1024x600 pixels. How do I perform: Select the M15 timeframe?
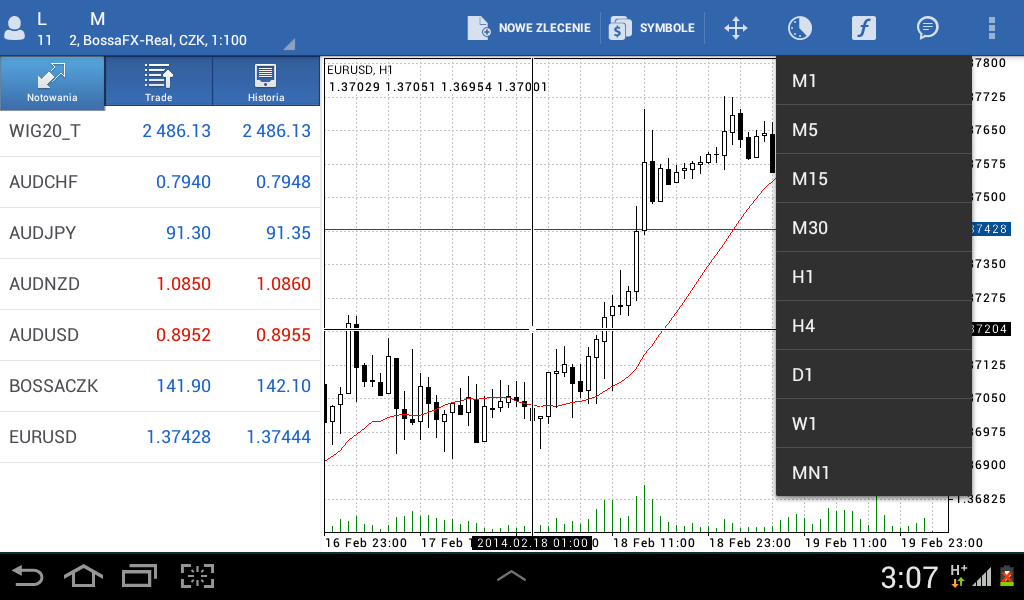pyautogui.click(x=873, y=179)
